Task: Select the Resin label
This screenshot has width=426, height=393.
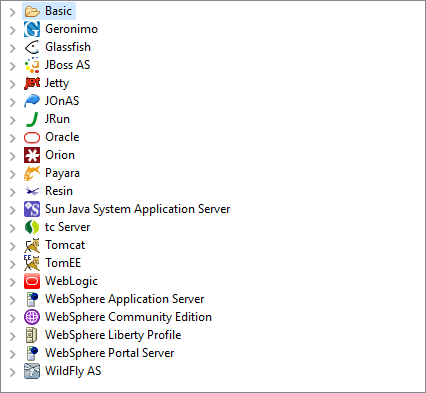Action: click(x=59, y=191)
